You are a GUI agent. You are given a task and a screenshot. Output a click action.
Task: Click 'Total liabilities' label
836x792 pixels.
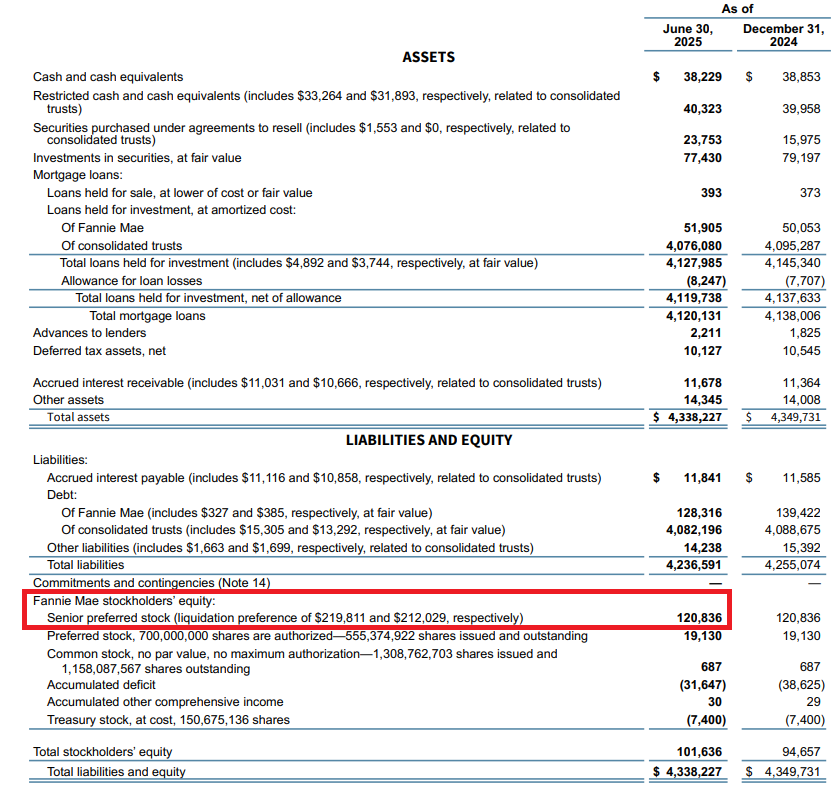coord(85,565)
